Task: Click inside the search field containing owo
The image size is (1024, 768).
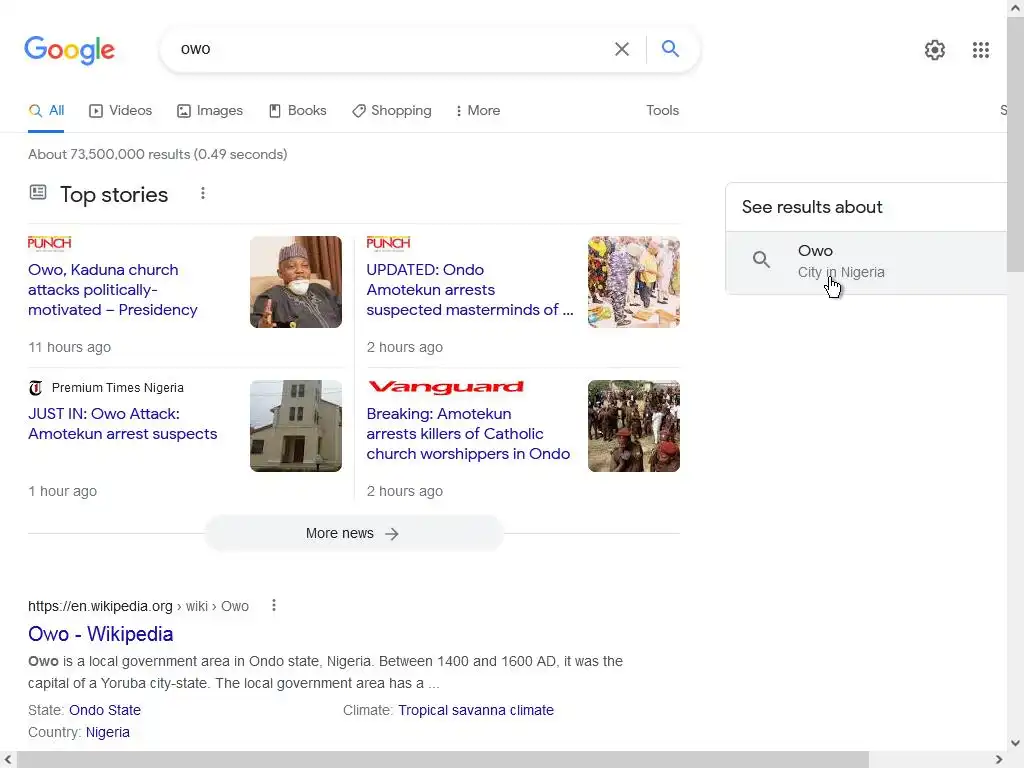Action: coord(392,49)
